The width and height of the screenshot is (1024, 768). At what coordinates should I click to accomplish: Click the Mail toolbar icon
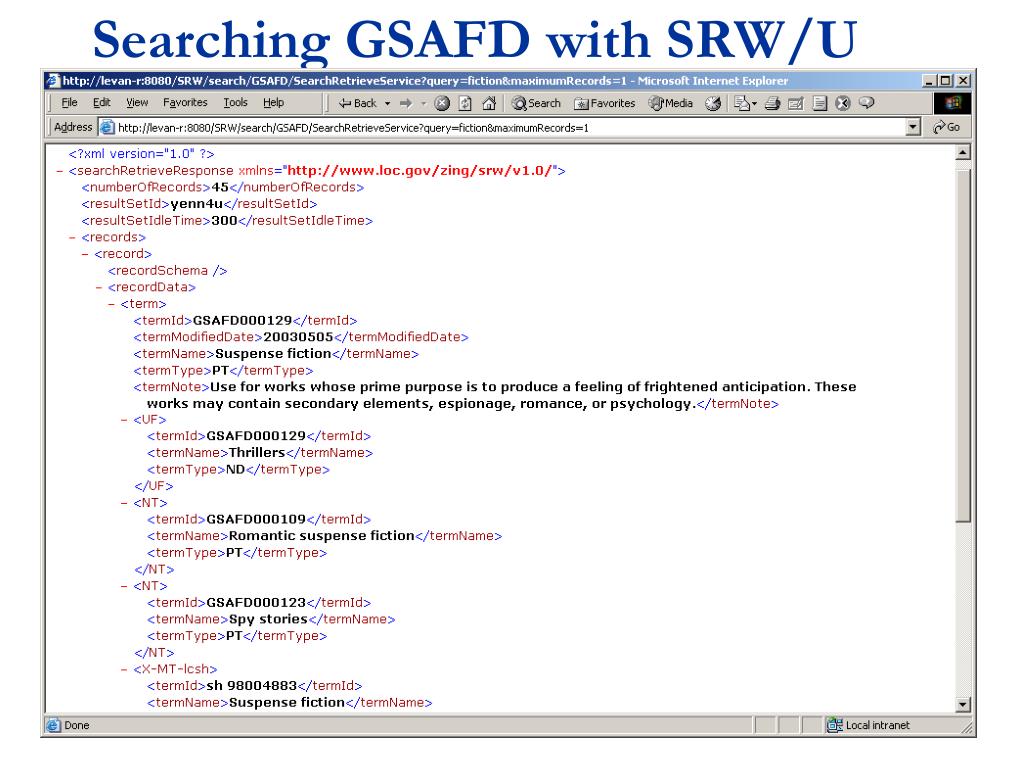point(744,103)
